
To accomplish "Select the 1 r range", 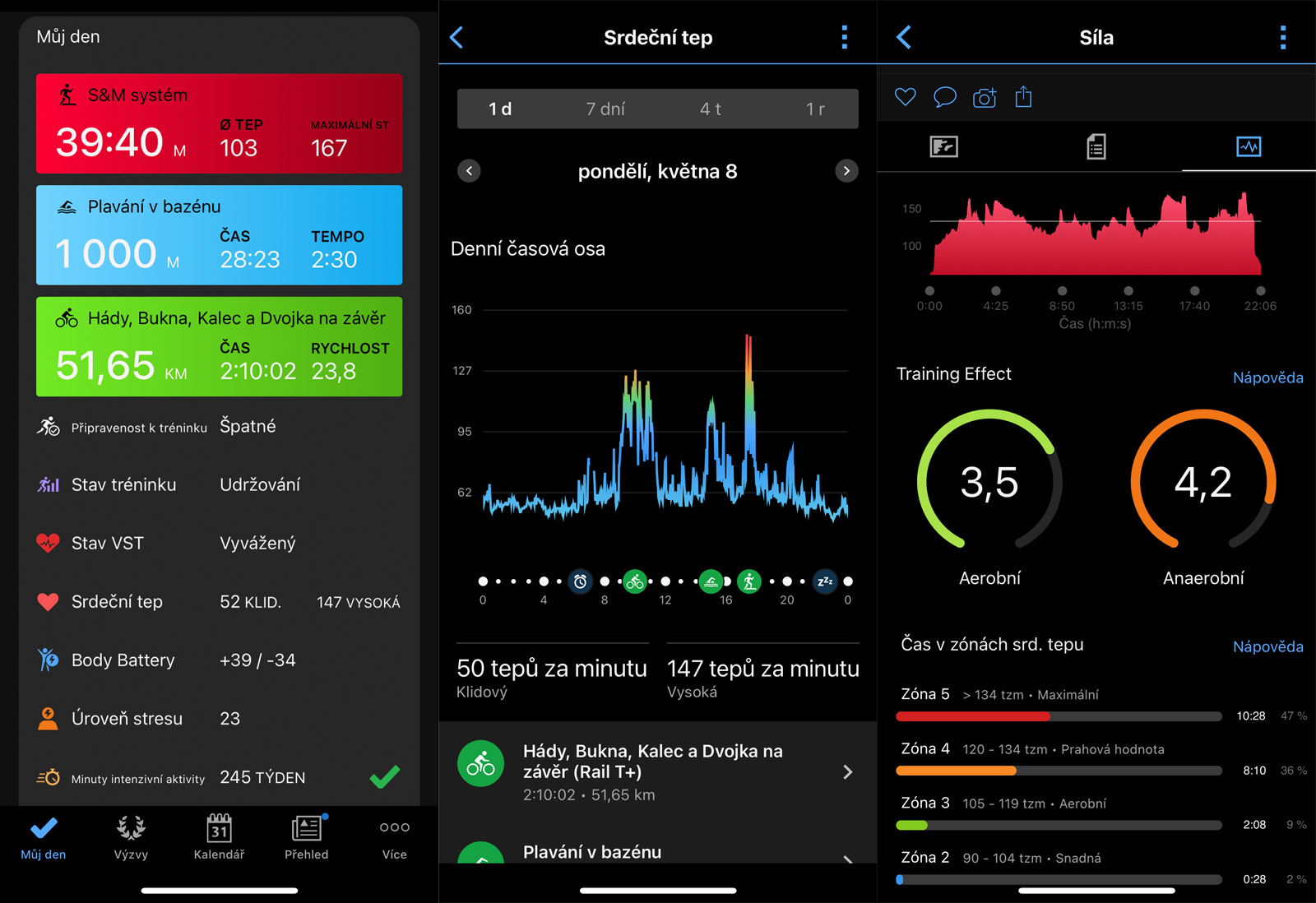I will (x=815, y=109).
